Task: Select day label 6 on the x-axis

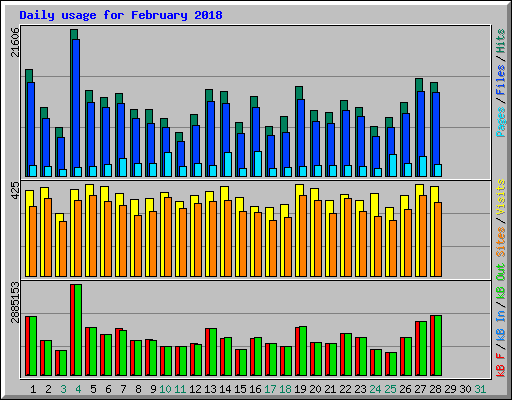Action: pyautogui.click(x=108, y=389)
